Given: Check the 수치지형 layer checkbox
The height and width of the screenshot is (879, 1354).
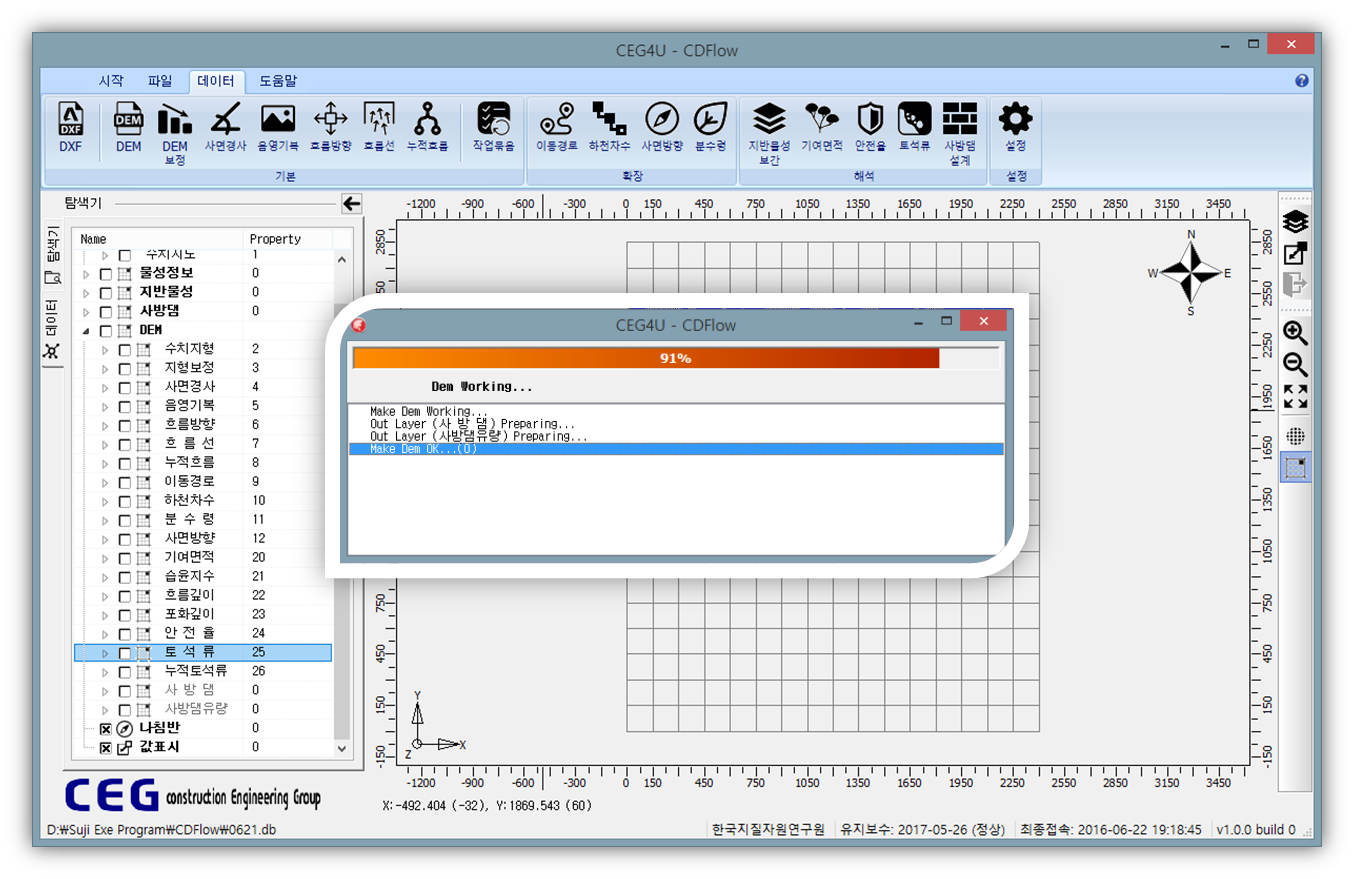Looking at the screenshot, I should coord(125,350).
